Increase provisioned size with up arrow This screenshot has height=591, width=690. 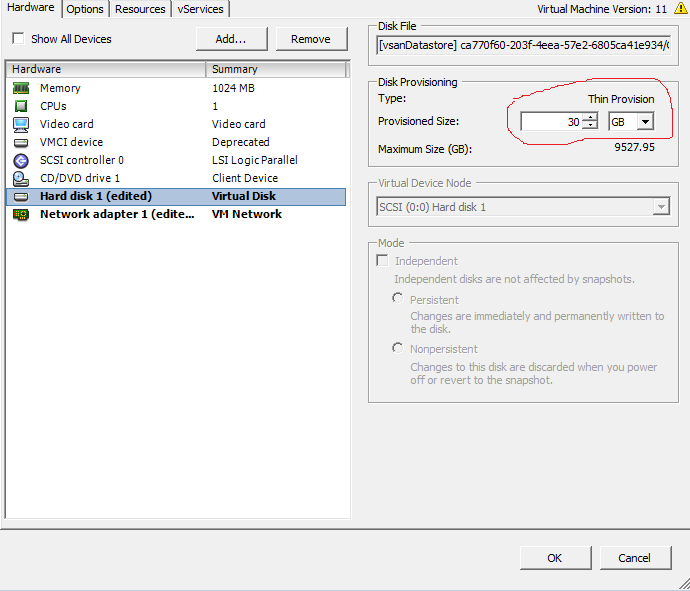click(x=590, y=117)
